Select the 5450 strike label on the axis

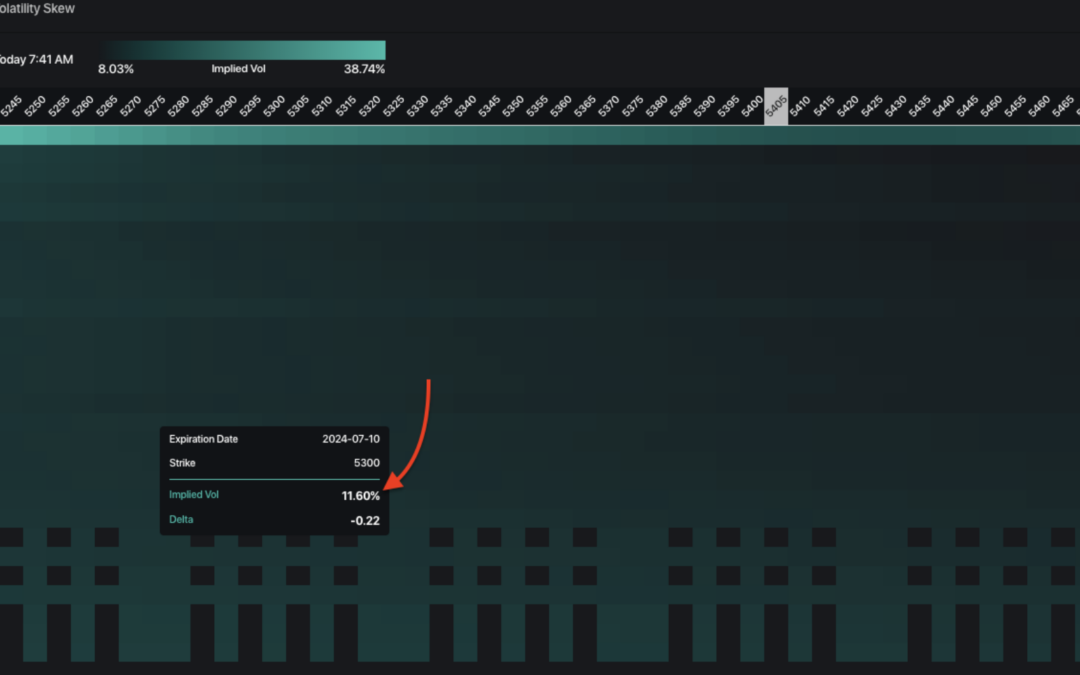pos(990,106)
